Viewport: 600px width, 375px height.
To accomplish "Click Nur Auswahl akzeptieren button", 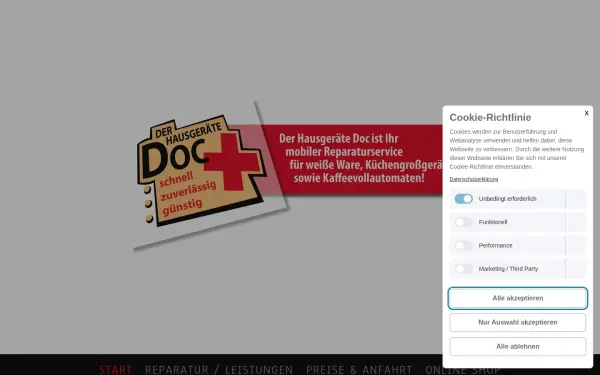I will coord(518,322).
